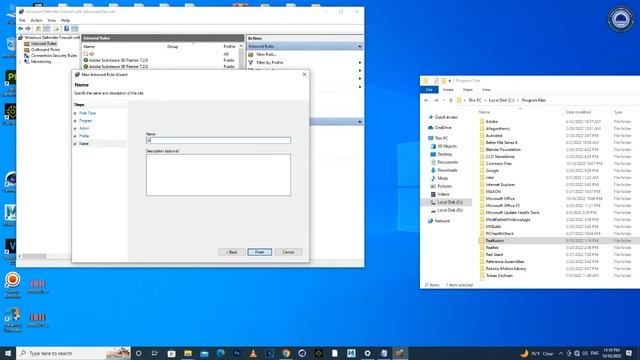Open Task View on taskbar
The image size is (640, 360).
155,353
